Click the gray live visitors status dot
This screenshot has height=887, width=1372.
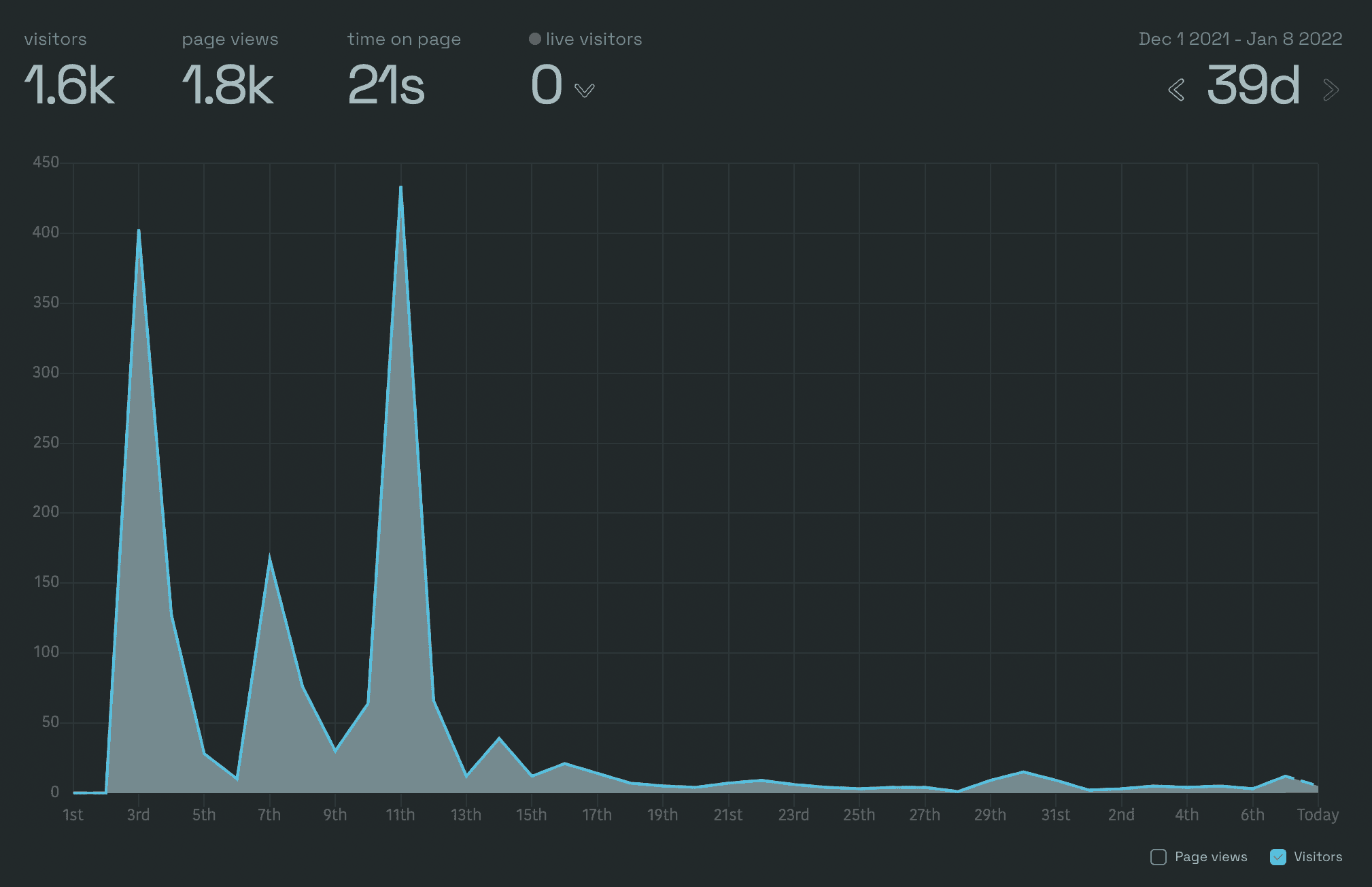pyautogui.click(x=535, y=39)
